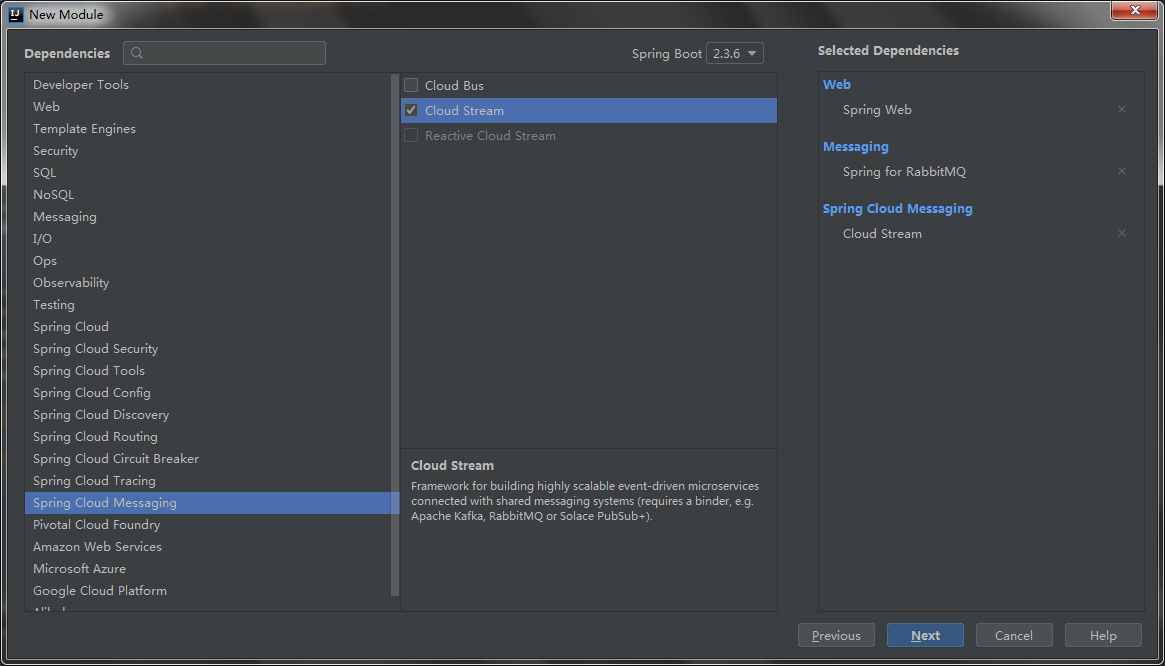Toggle the Reactive Cloud Stream checkbox
Viewport: 1165px width, 666px height.
(411, 136)
